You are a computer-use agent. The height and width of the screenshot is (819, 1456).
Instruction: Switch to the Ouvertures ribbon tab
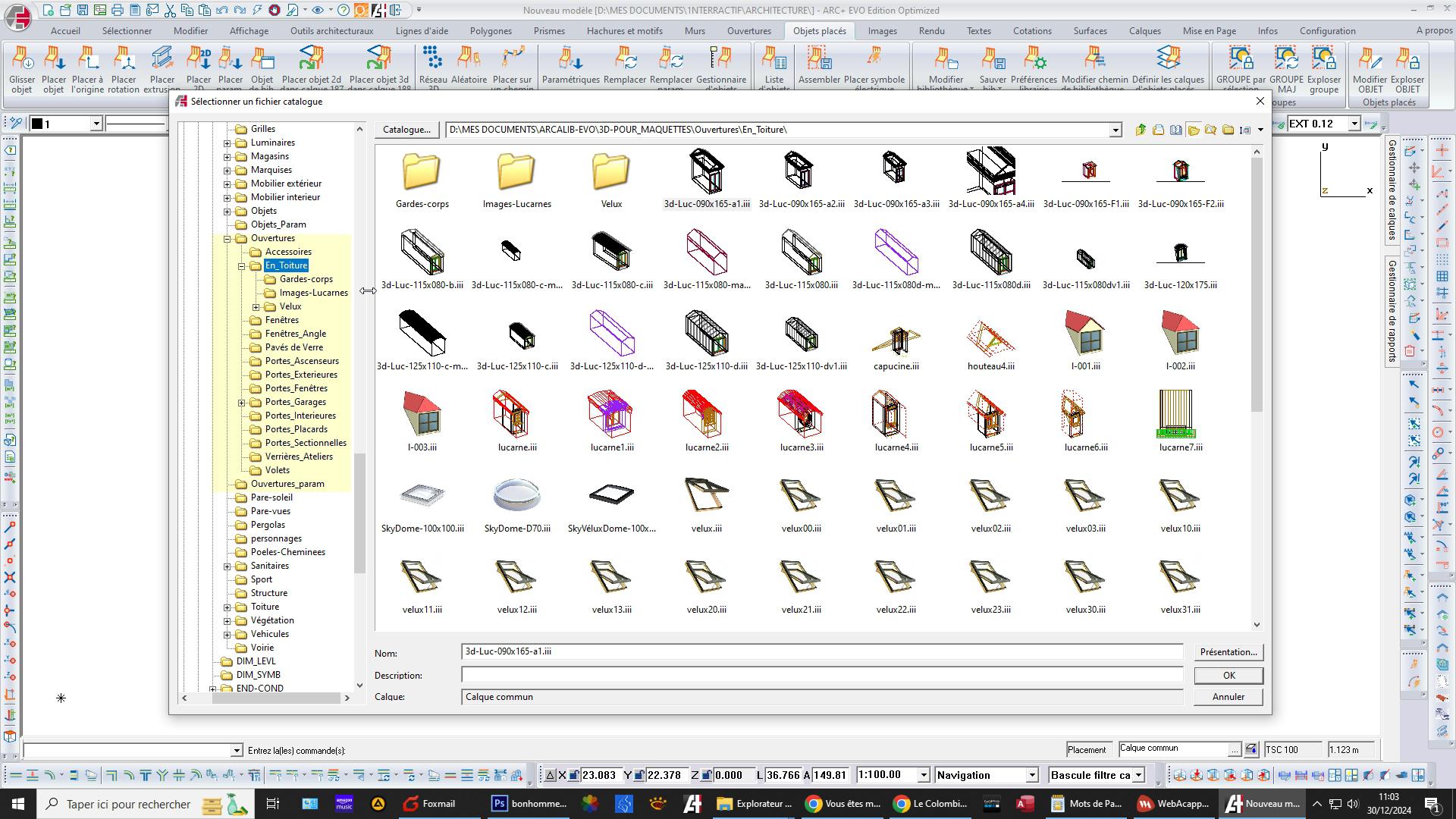click(x=748, y=31)
